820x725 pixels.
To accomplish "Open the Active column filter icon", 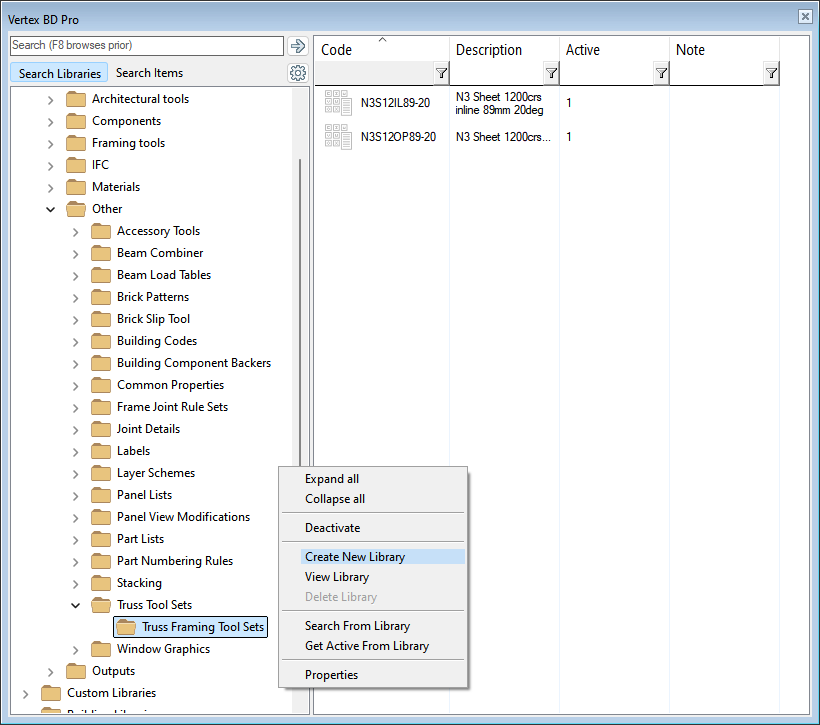I will (x=661, y=73).
